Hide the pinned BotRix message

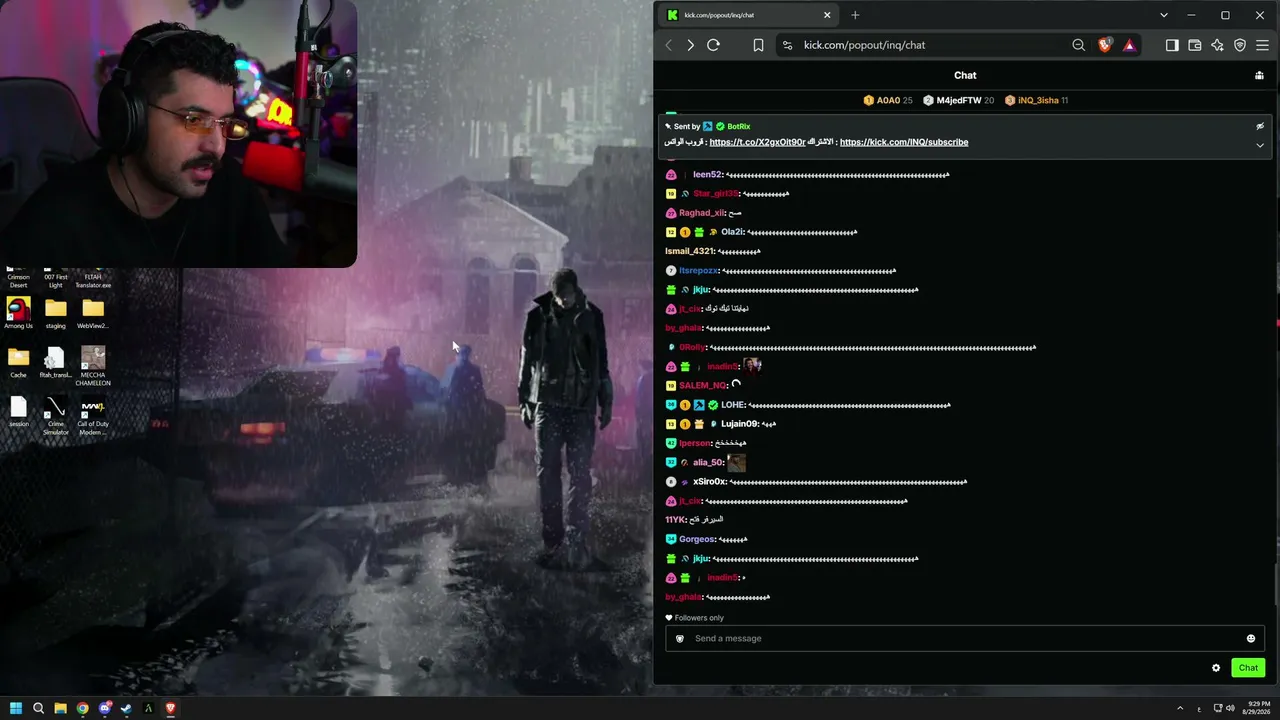[1260, 126]
